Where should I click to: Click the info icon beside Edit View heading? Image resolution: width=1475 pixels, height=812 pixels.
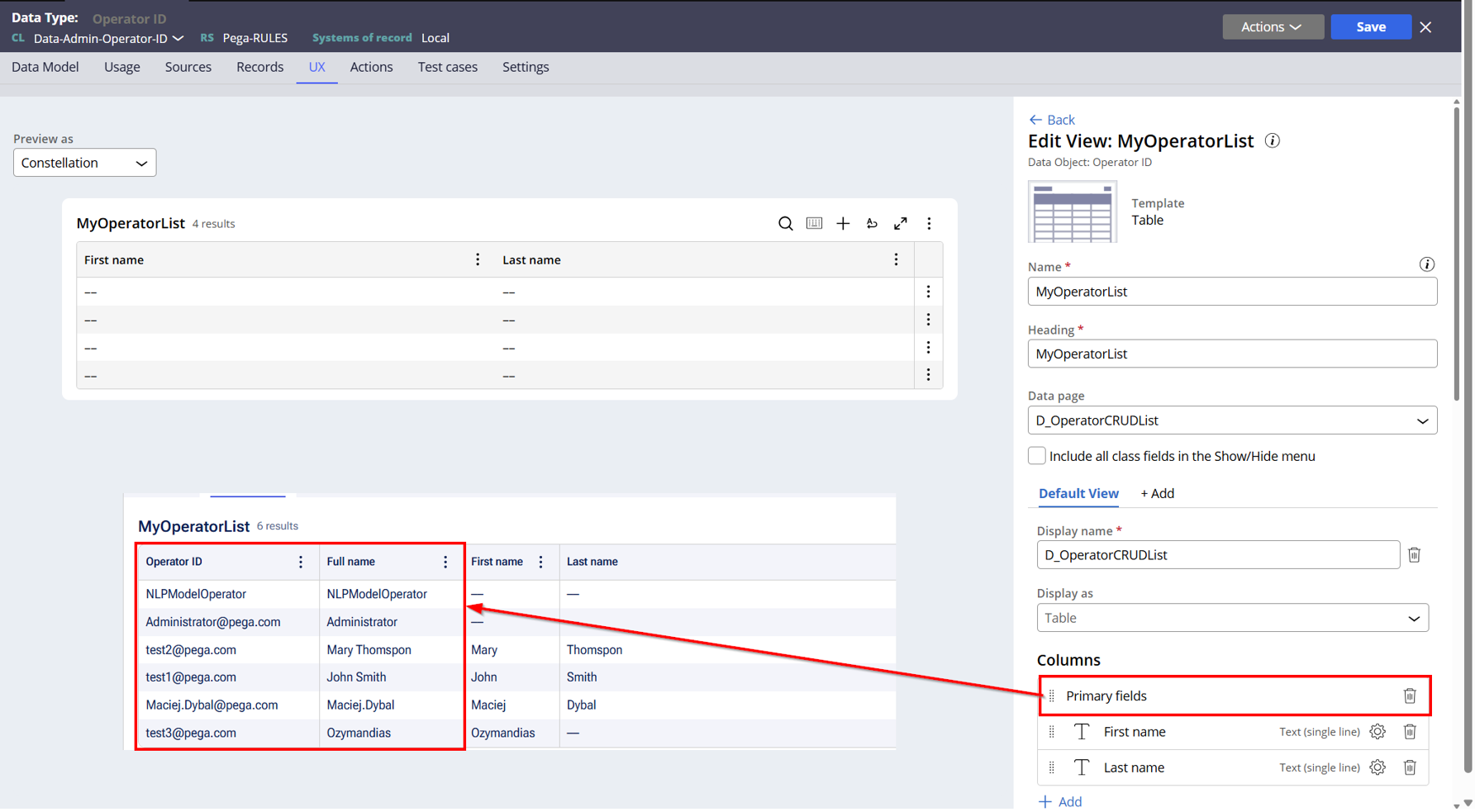coord(1272,140)
